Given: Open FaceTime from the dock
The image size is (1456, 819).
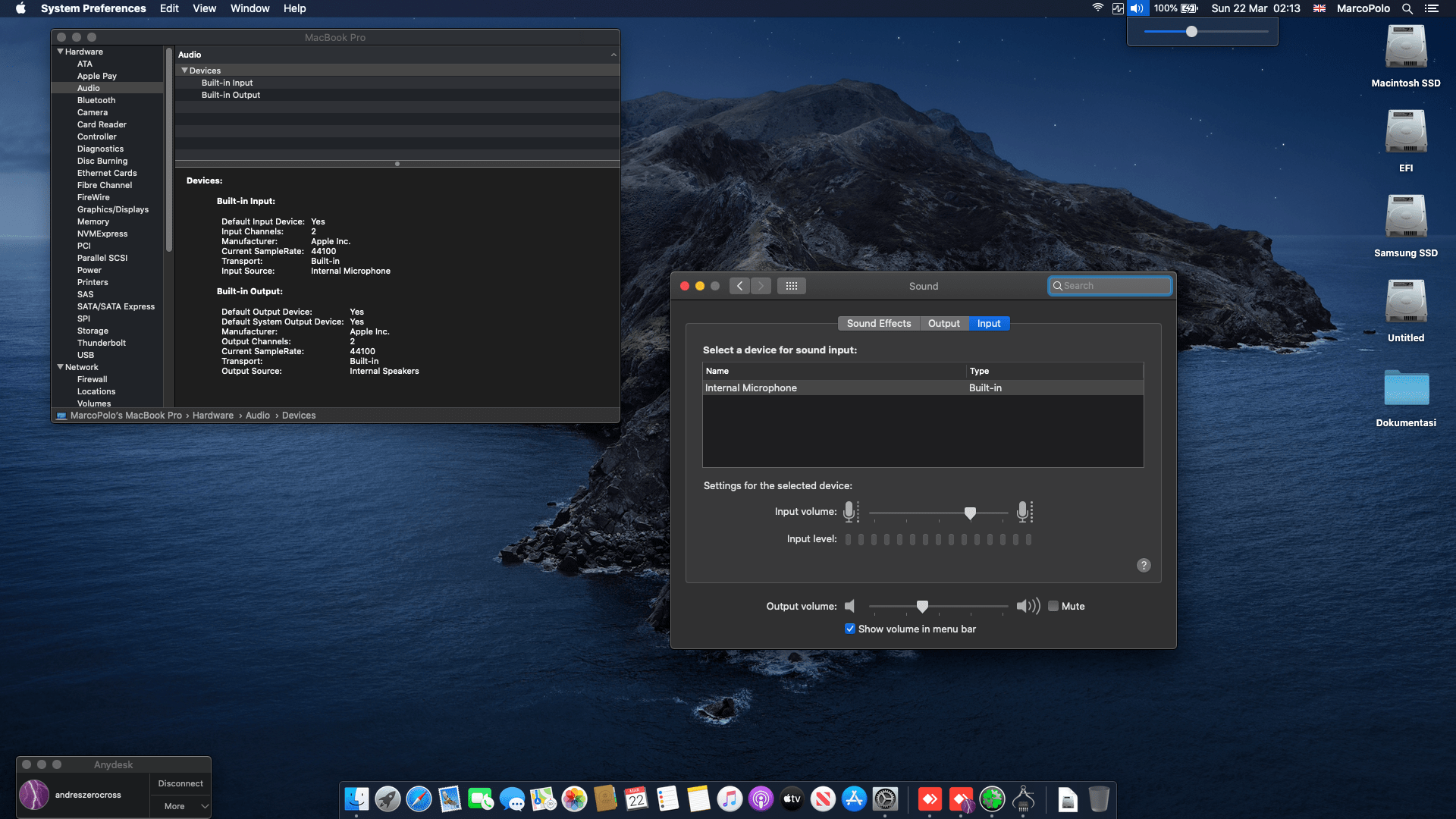Looking at the screenshot, I should pos(481,799).
